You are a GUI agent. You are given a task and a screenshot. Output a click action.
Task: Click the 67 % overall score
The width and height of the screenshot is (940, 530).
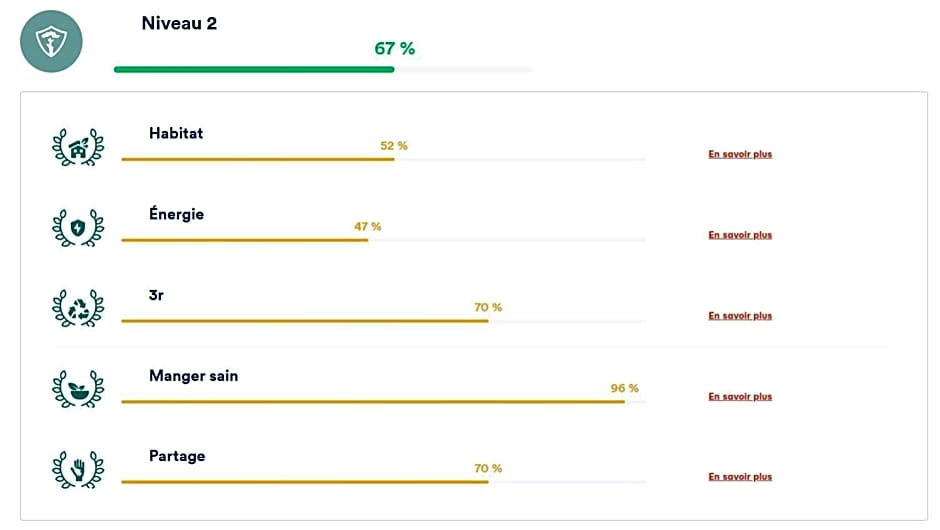[x=394, y=48]
